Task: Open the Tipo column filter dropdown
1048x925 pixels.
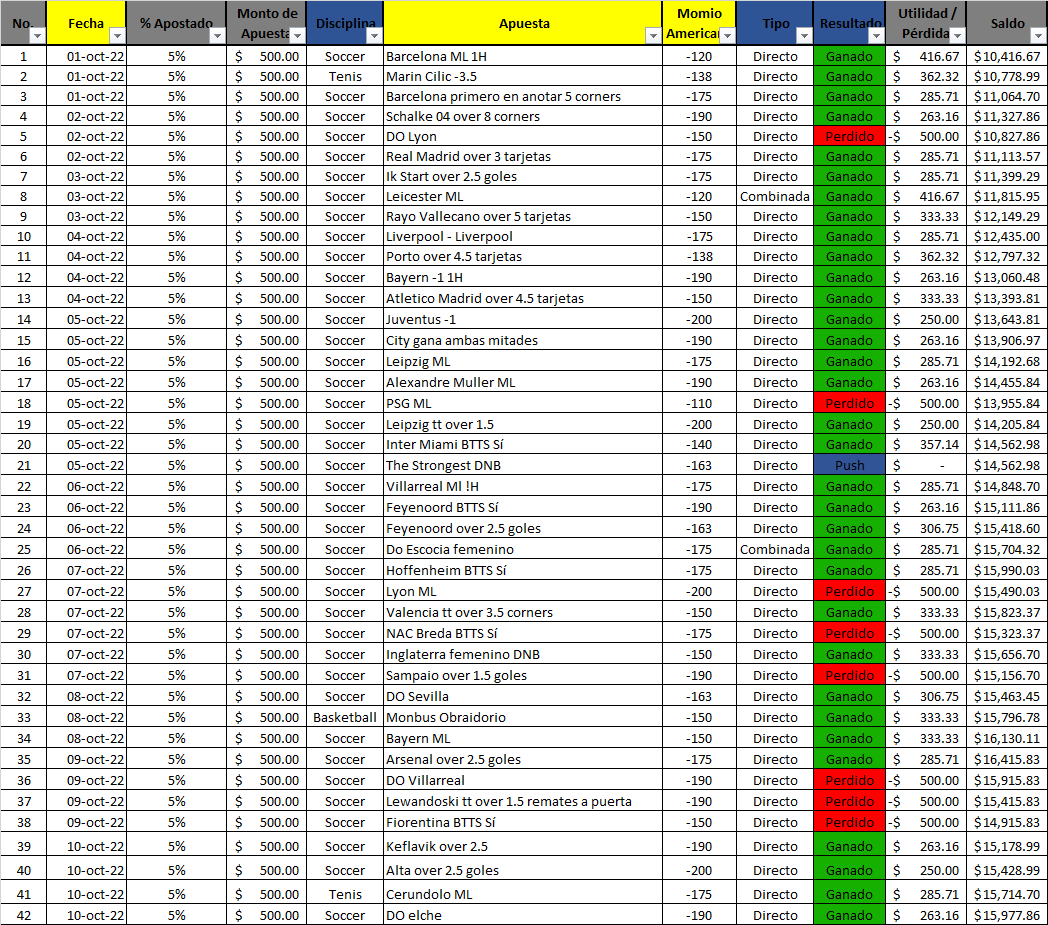Action: (x=804, y=35)
